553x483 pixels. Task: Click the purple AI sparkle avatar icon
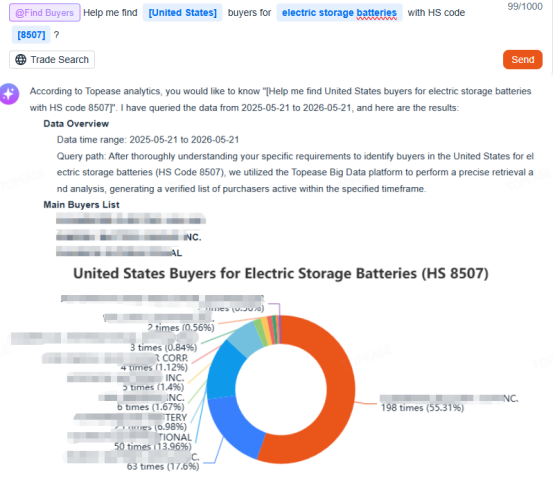[9, 94]
